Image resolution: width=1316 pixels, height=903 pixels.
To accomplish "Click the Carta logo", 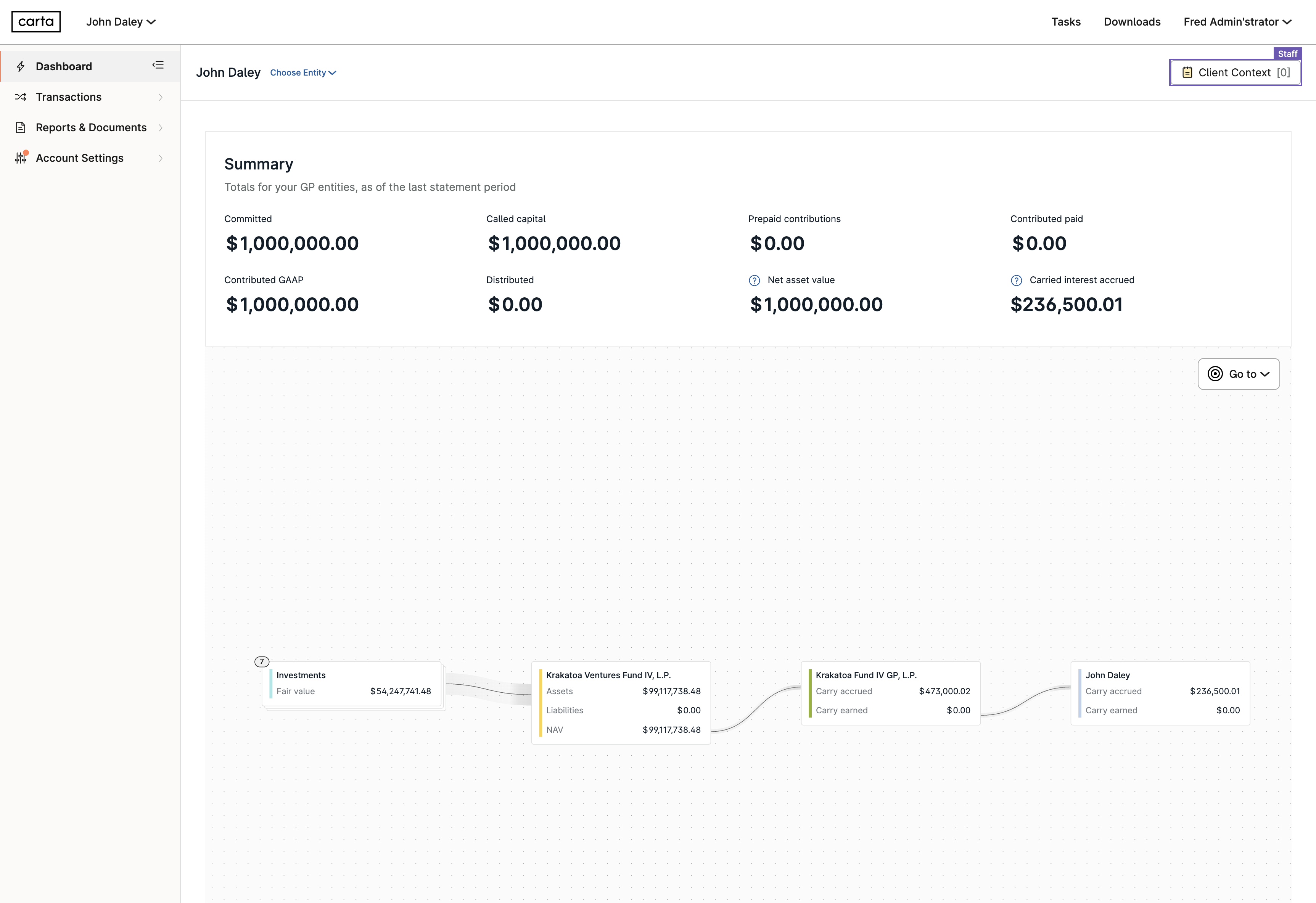I will click(x=36, y=21).
